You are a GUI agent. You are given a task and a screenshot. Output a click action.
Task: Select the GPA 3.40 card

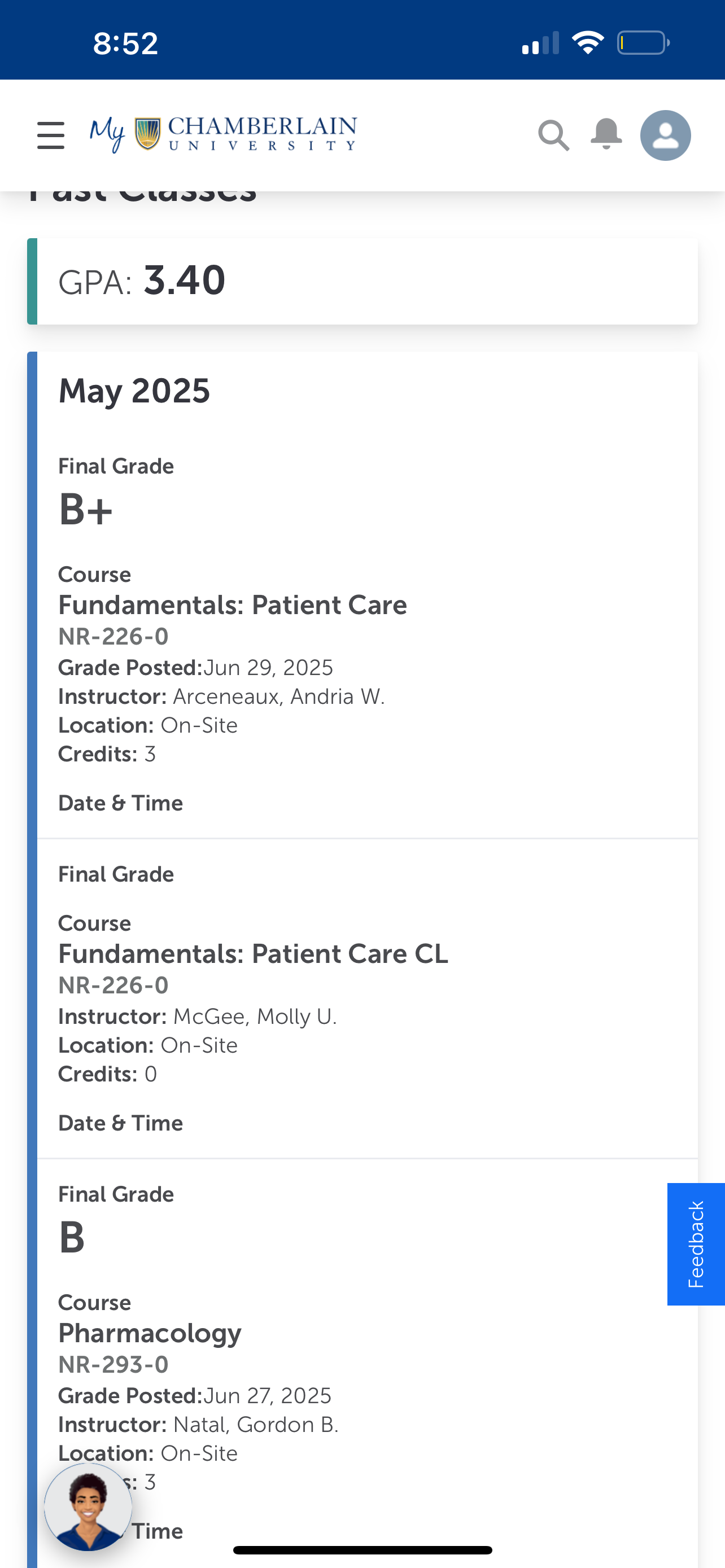362,281
